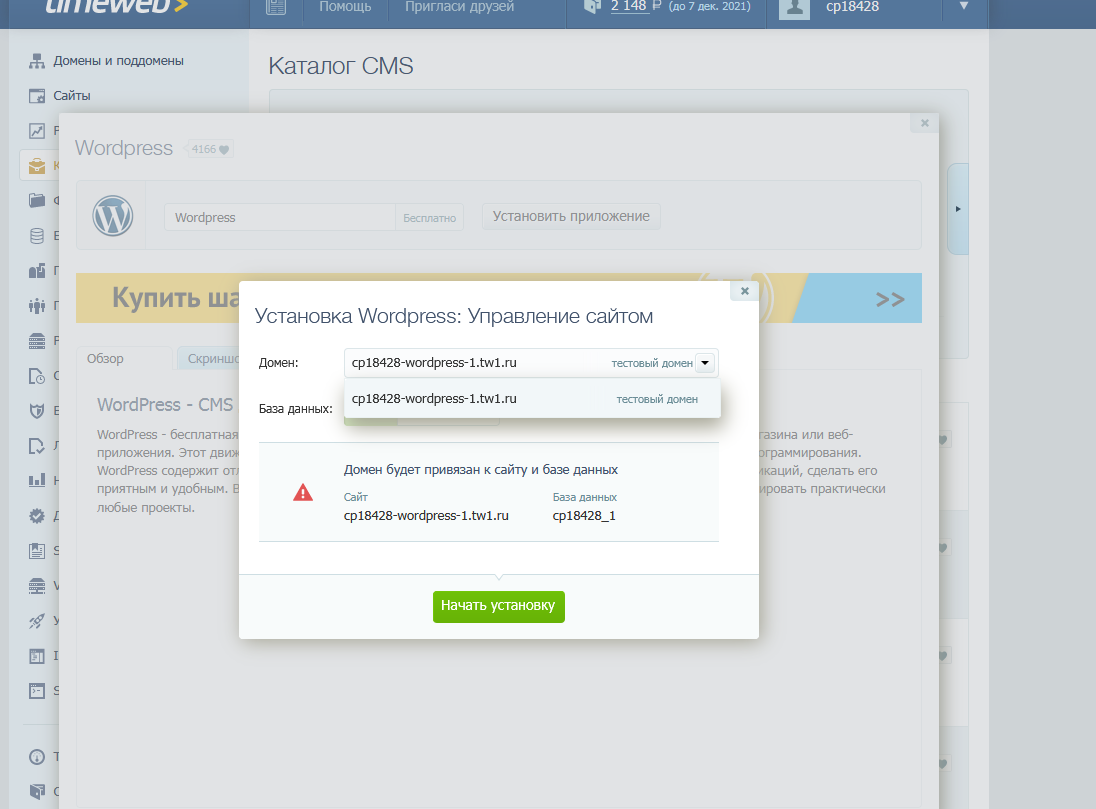Click the cp18428_1 database name
This screenshot has height=809, width=1096.
pos(584,516)
